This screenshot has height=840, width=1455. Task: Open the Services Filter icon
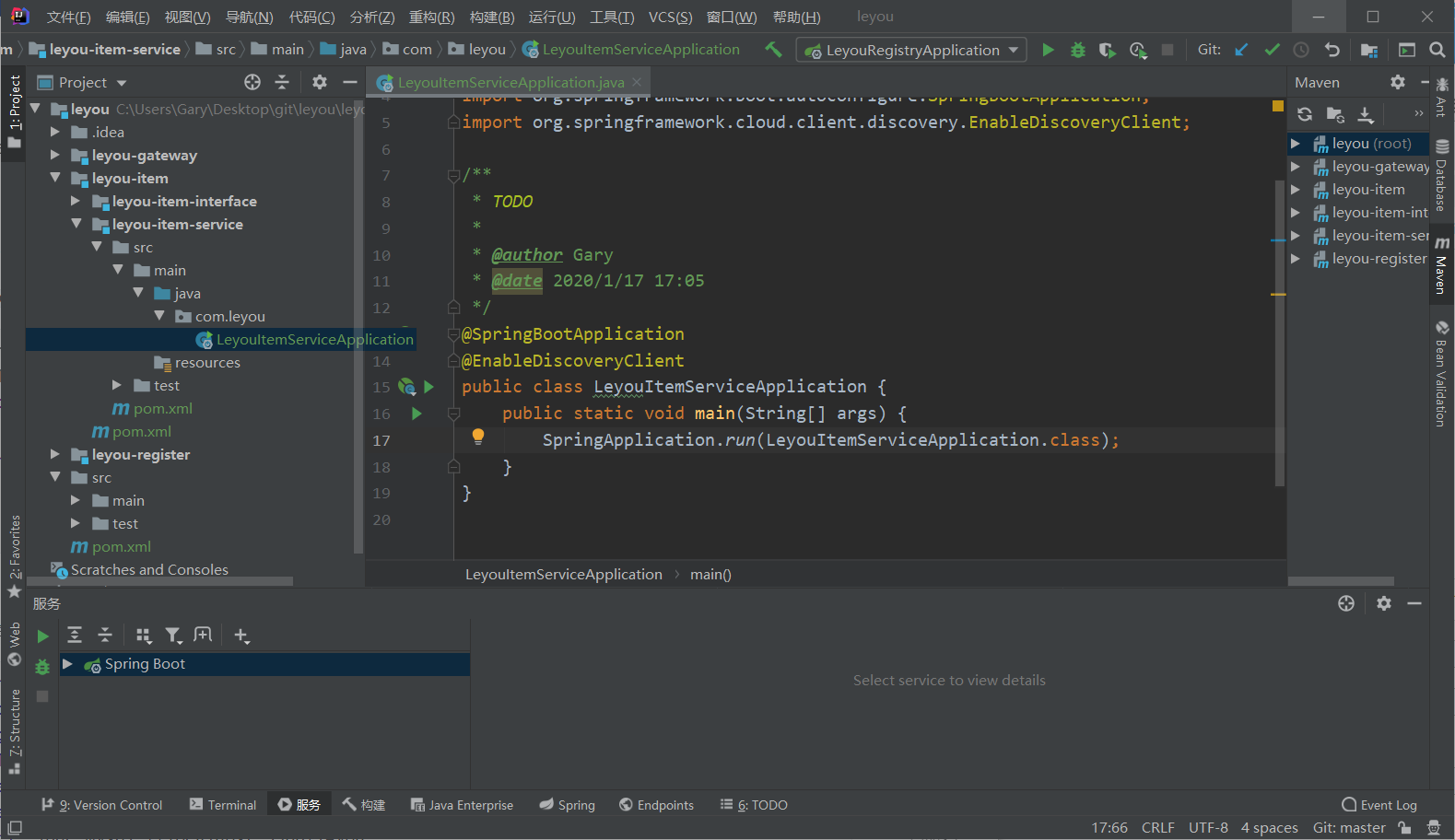click(x=173, y=635)
